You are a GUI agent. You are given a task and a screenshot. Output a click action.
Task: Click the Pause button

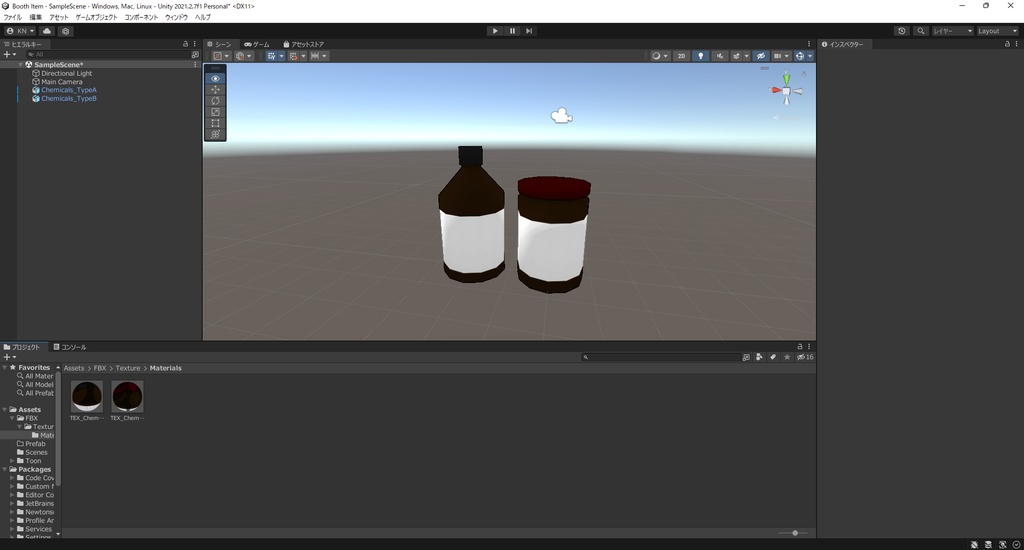point(512,31)
